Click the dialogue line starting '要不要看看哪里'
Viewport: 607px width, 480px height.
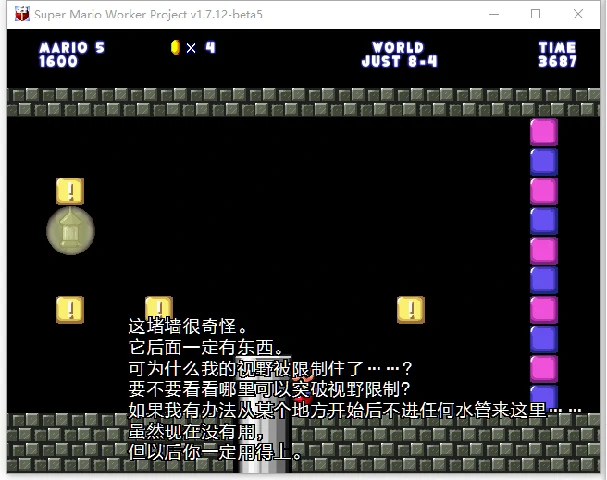[x=269, y=389]
